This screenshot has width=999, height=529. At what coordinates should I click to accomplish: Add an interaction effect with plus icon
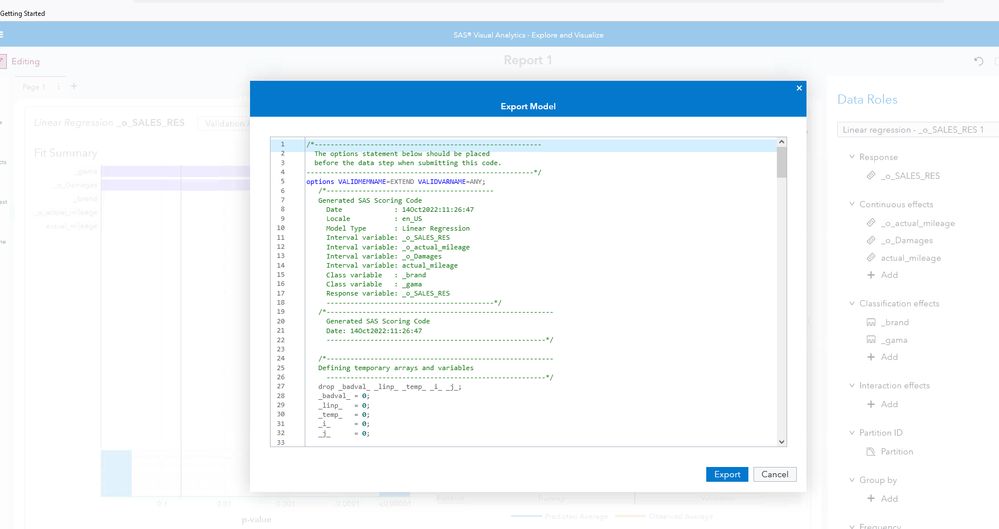871,404
